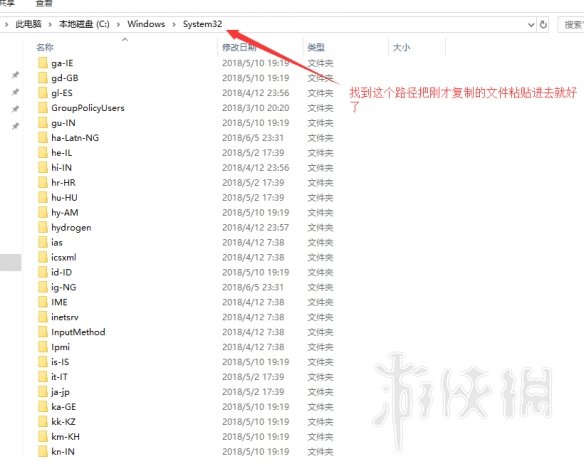Select the ga-IE folder icon
The width and height of the screenshot is (584, 464).
point(43,63)
